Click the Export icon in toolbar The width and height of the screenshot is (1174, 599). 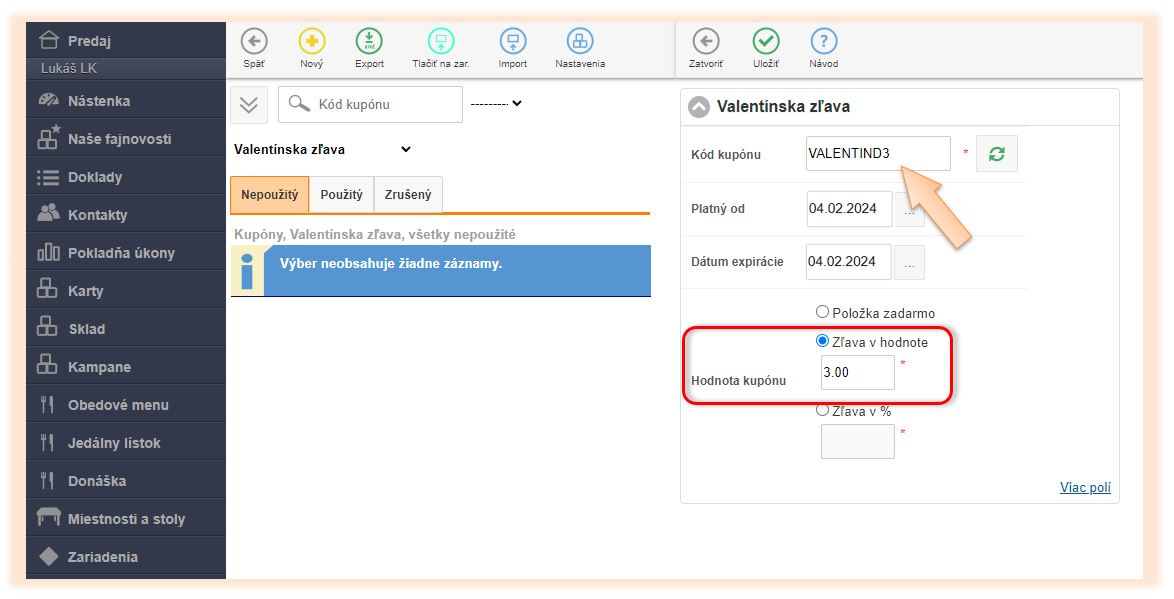tap(369, 41)
